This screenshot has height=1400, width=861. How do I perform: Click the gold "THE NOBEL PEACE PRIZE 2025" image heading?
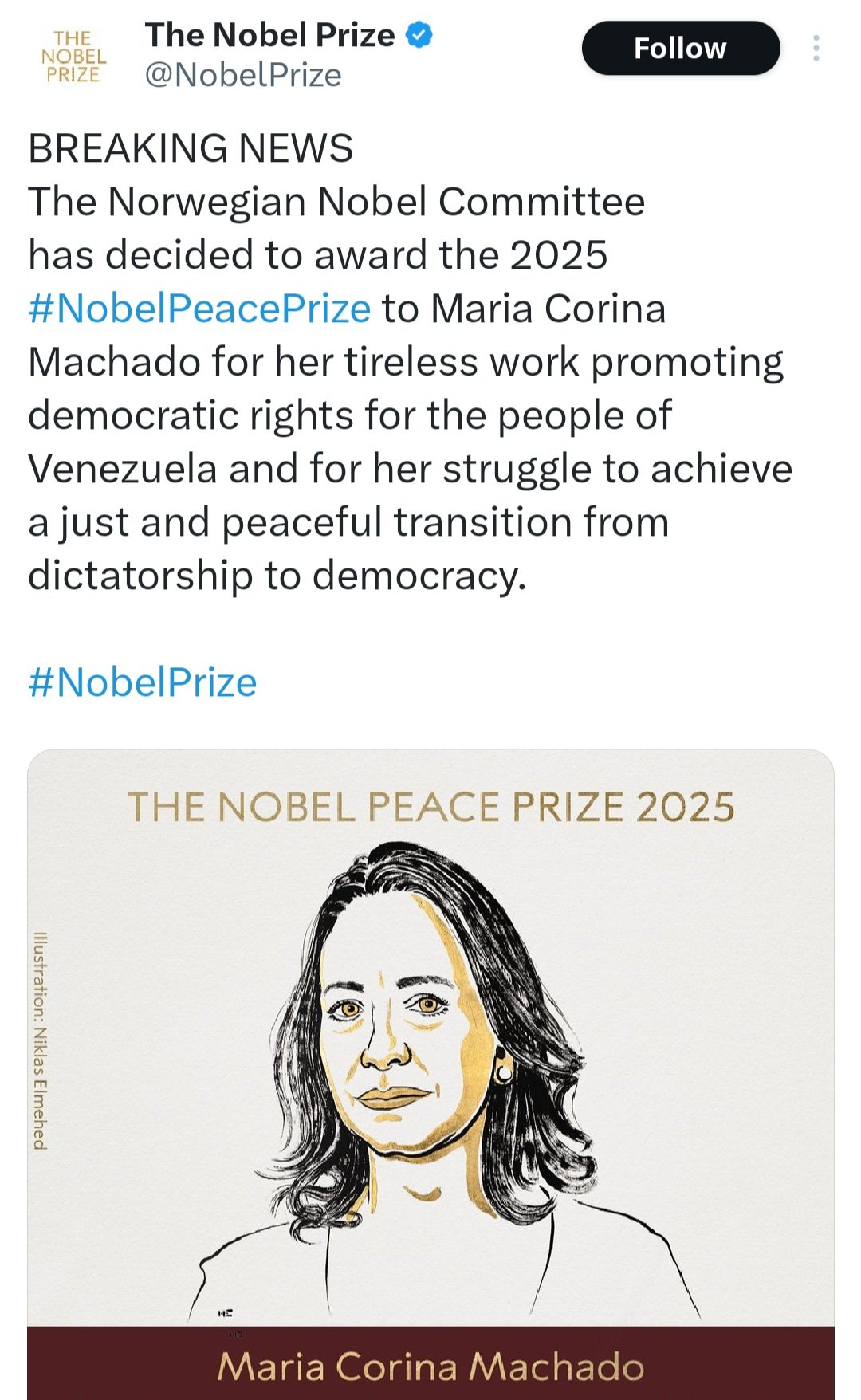tap(431, 807)
